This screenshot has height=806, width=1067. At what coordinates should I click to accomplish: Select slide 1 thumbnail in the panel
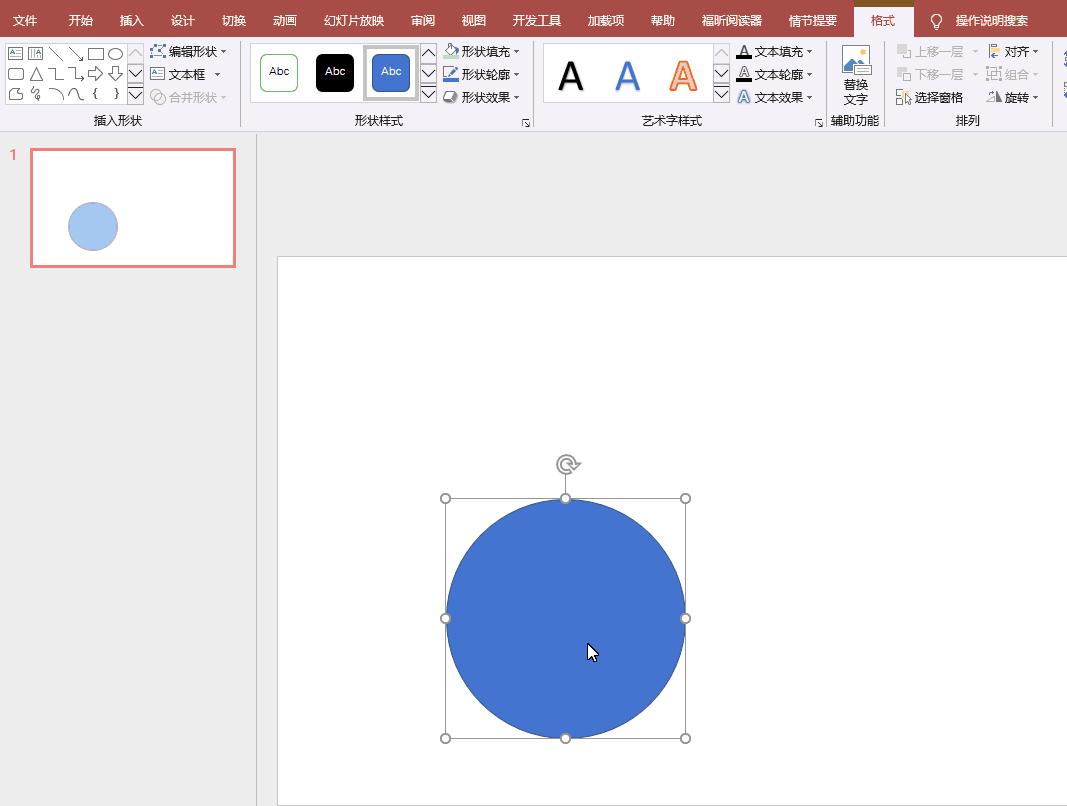[x=133, y=208]
